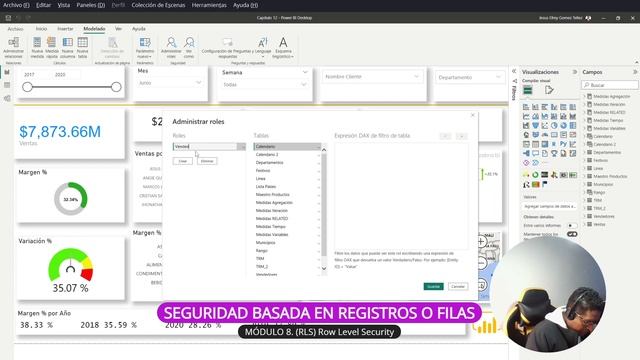Select Calendario in the Tablas list

tap(287, 147)
